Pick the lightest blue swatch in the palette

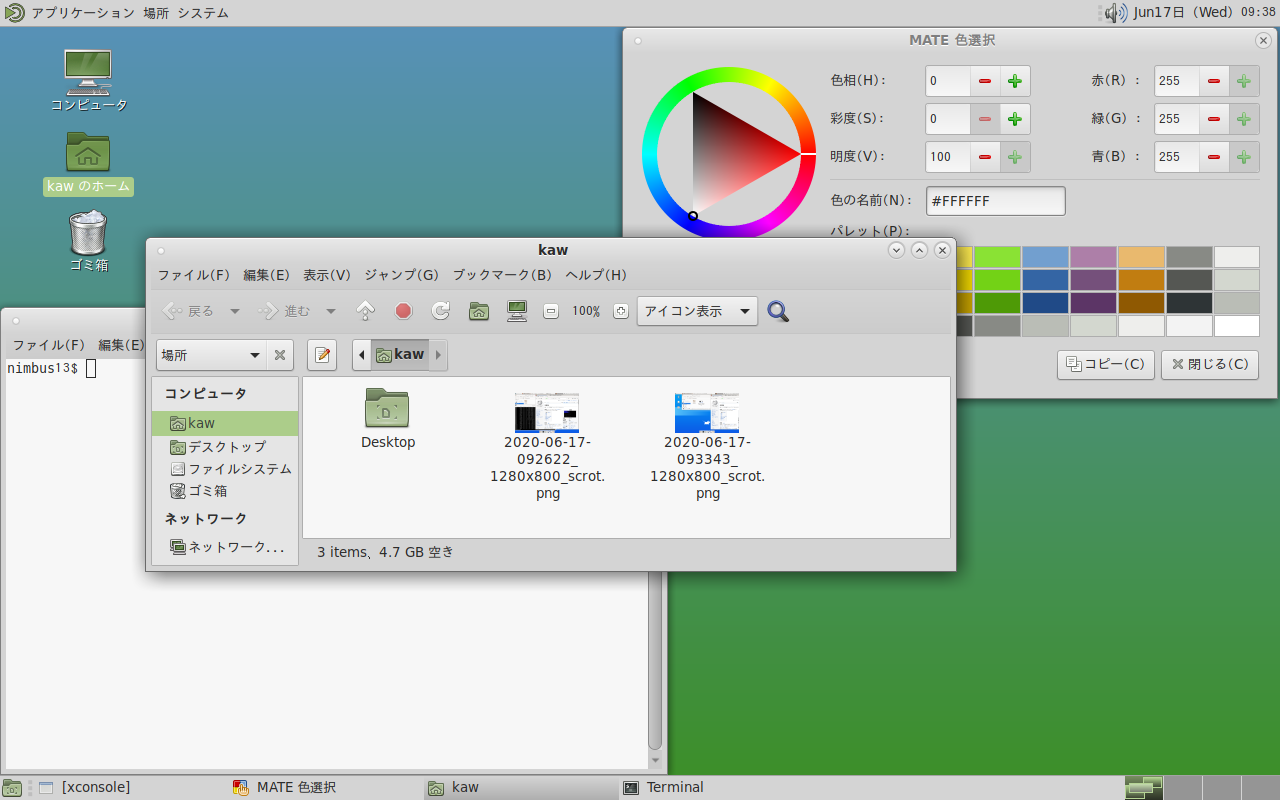(x=1045, y=257)
